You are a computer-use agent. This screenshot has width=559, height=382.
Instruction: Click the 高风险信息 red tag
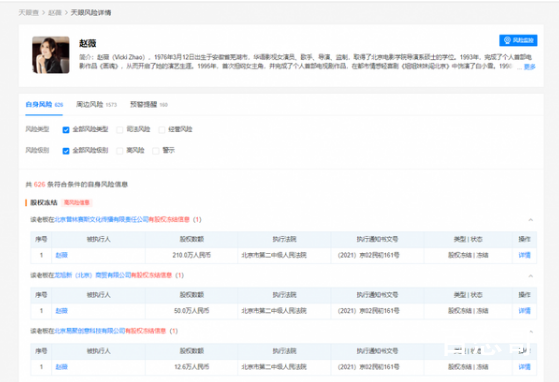coord(77,203)
